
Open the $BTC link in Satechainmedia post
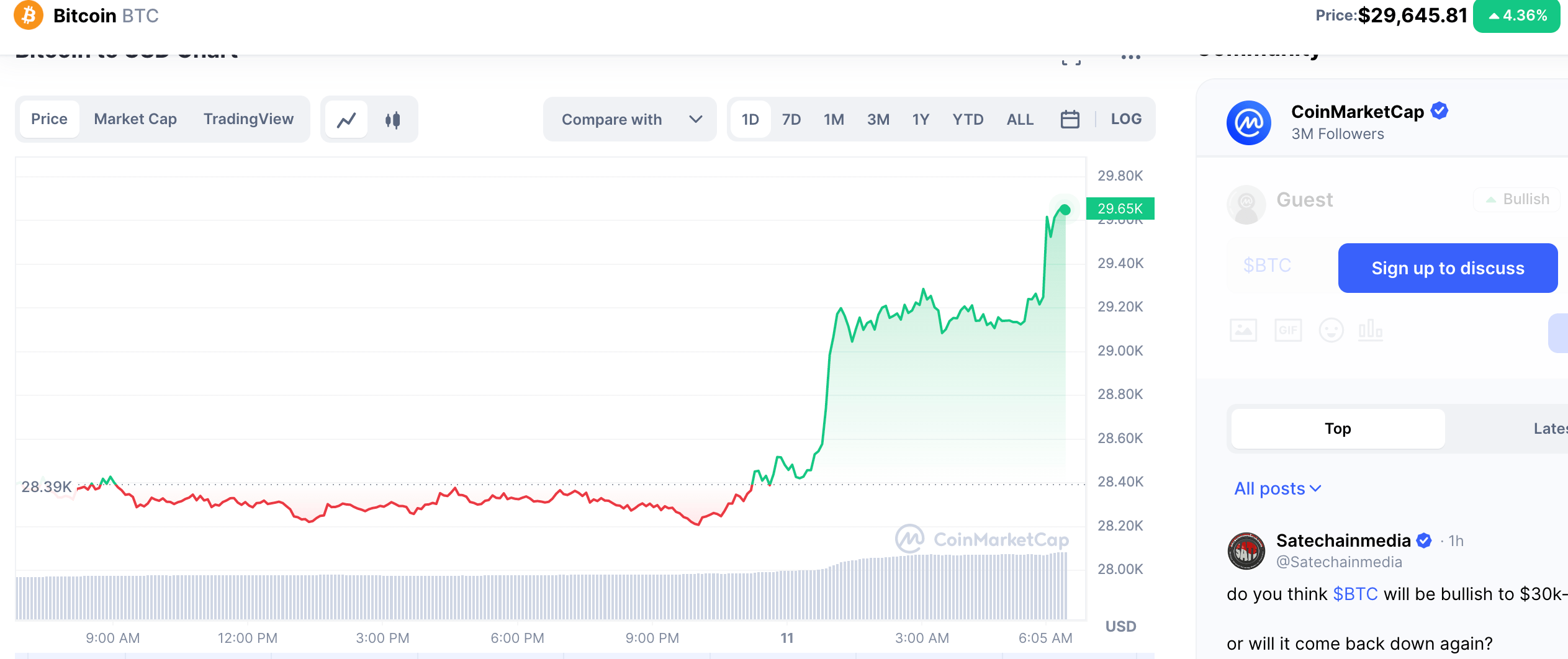(x=1355, y=594)
